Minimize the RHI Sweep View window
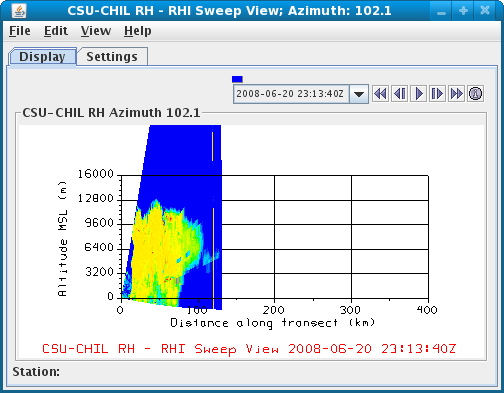 tap(441, 11)
